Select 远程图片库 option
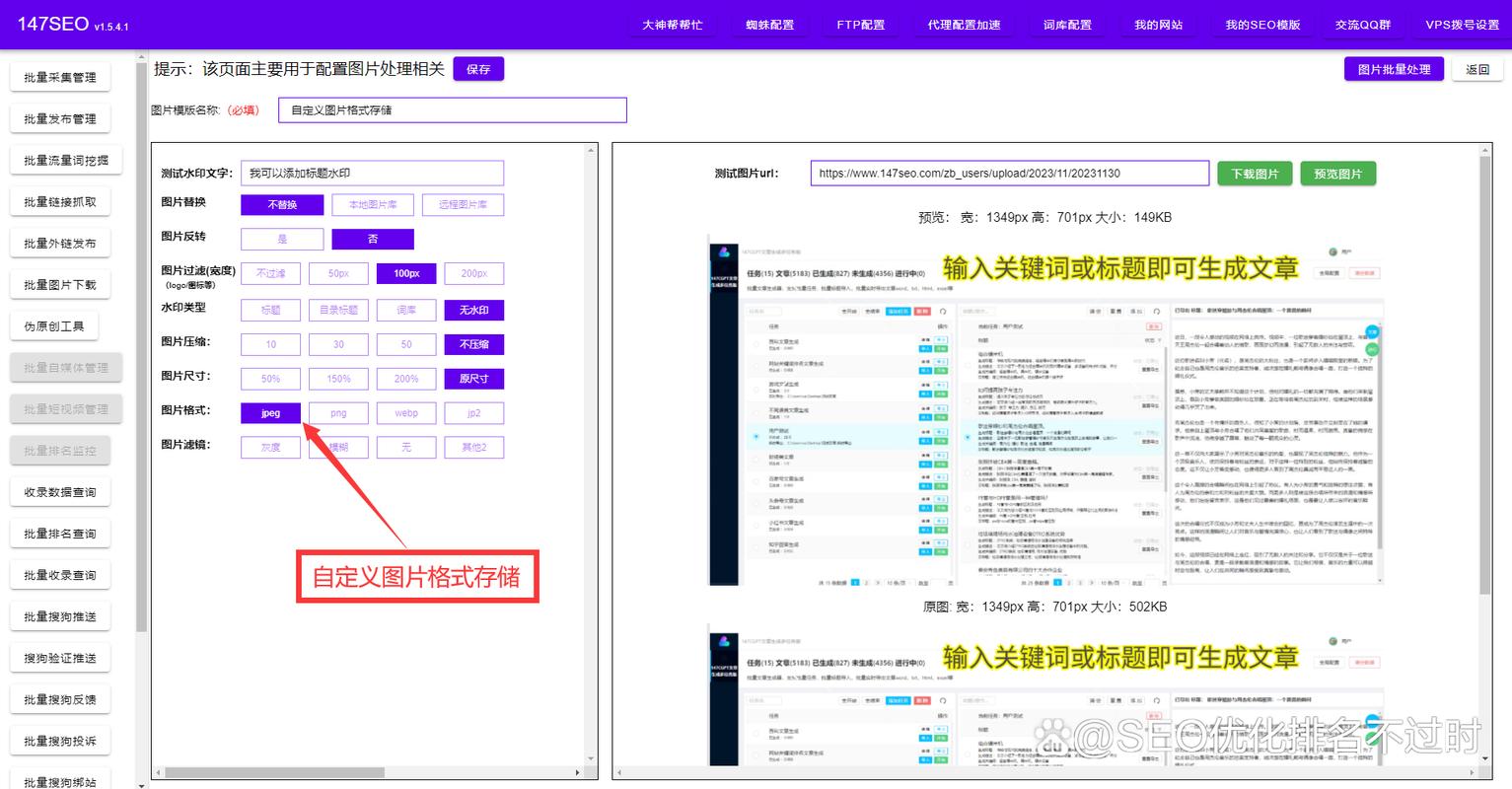 463,204
